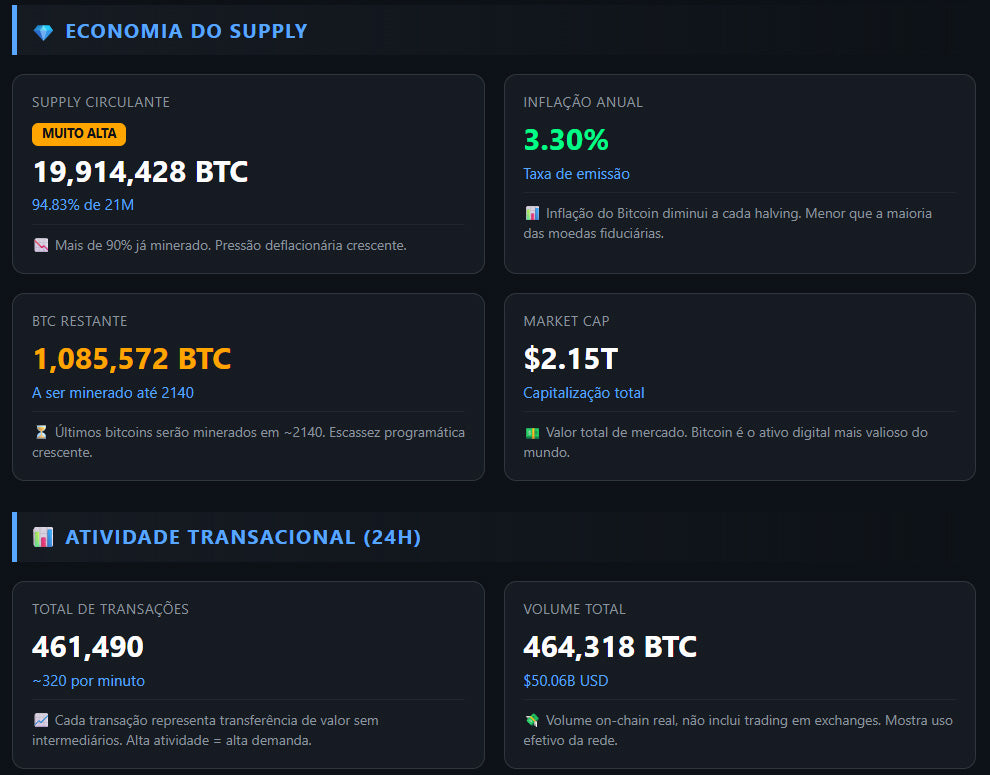Open the "Capitalização total" link
Image resolution: width=990 pixels, height=775 pixels.
pos(583,393)
